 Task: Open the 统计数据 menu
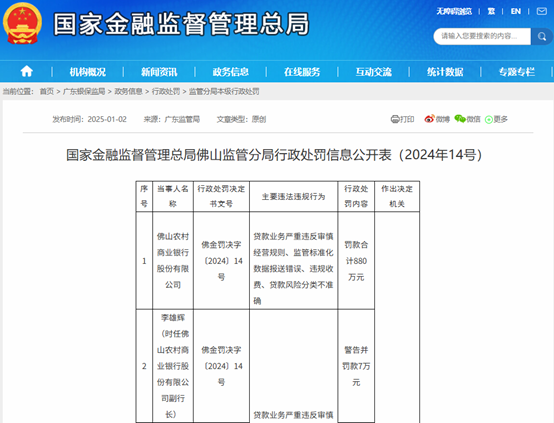click(x=445, y=72)
